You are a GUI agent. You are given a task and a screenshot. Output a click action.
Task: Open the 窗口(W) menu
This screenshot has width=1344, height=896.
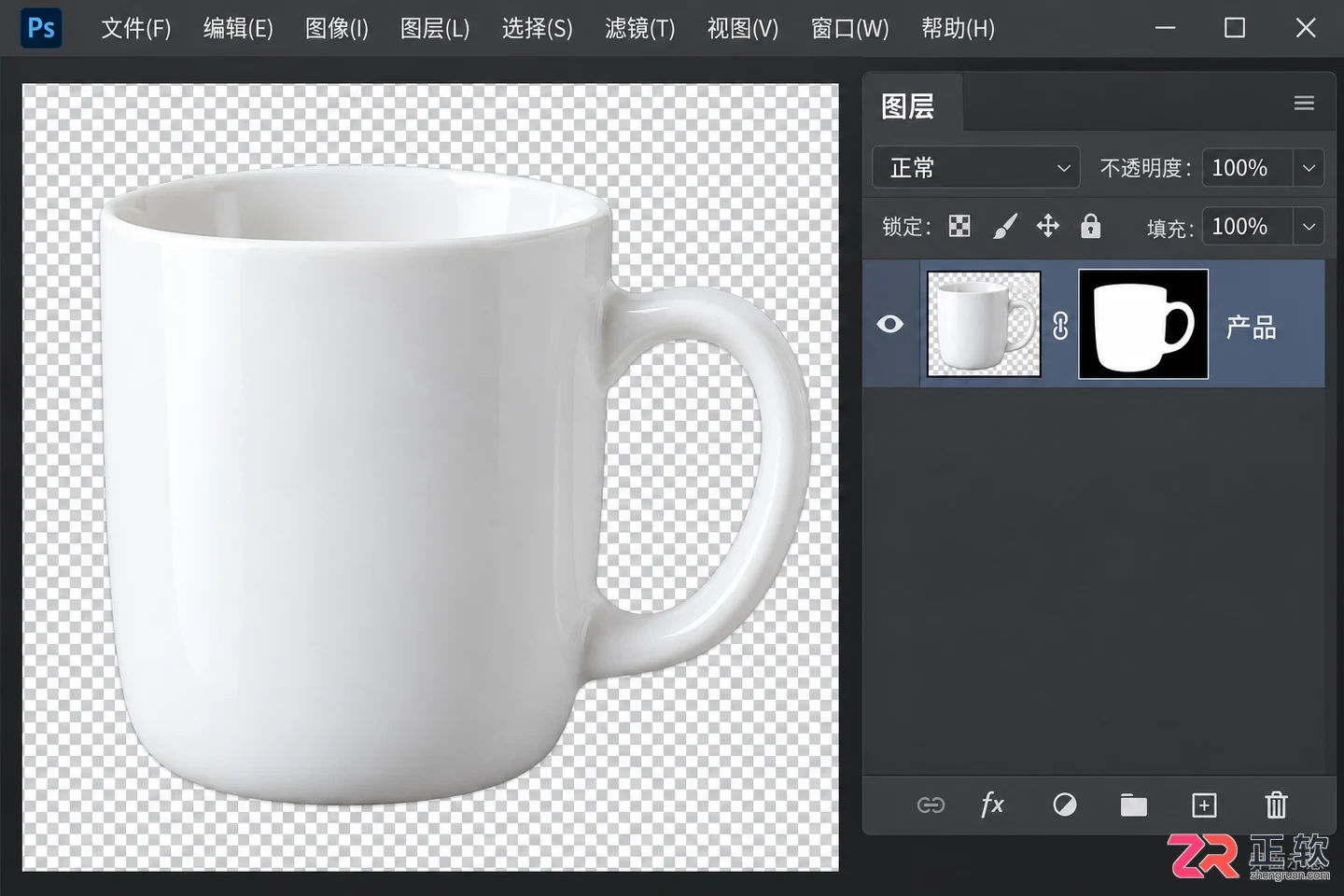point(850,29)
